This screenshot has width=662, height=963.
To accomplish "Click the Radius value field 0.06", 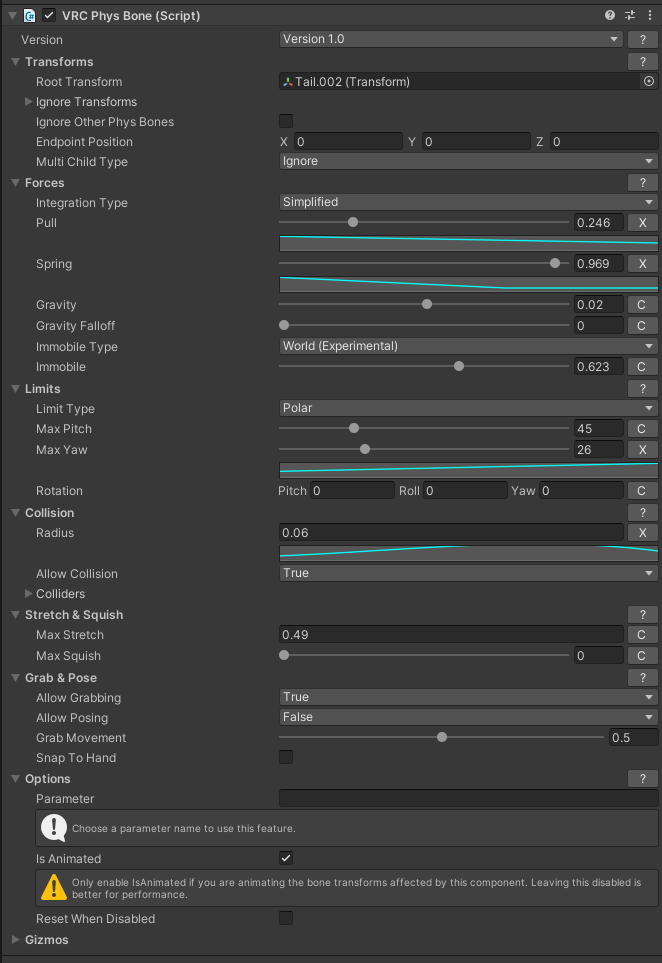I will click(451, 532).
